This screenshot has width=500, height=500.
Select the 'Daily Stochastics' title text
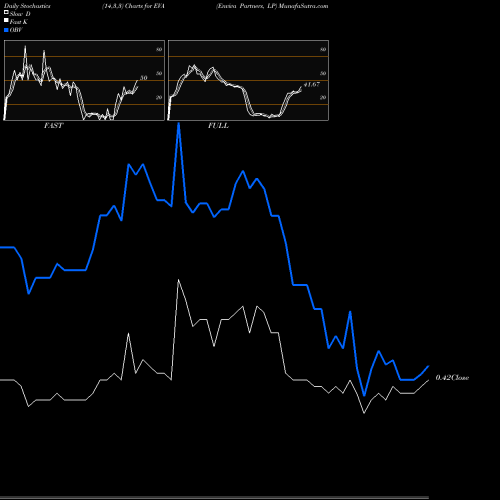click(27, 6)
